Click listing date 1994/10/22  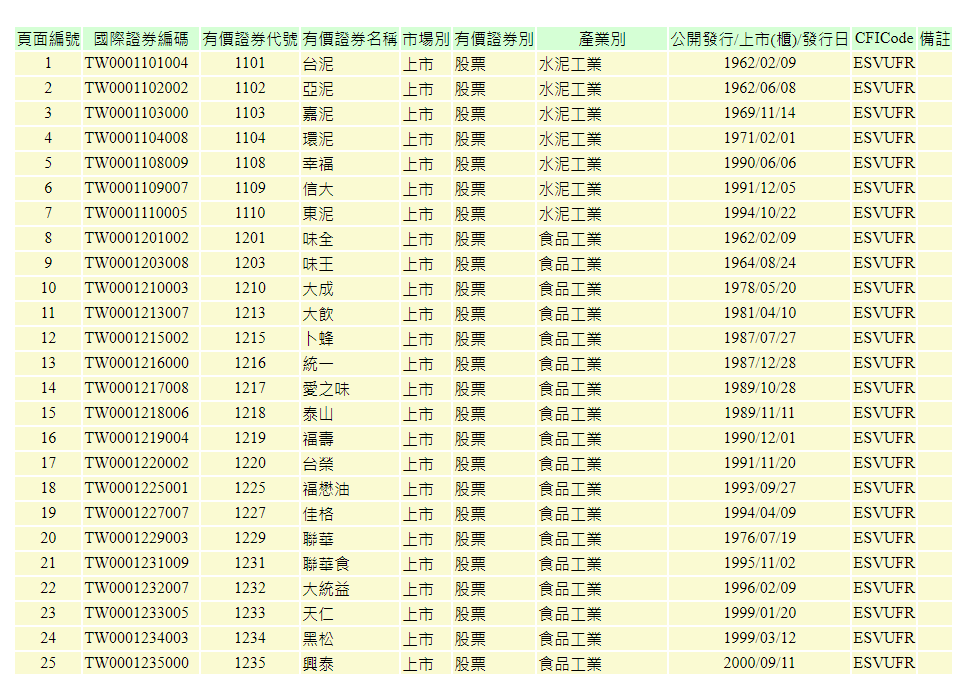click(x=759, y=213)
